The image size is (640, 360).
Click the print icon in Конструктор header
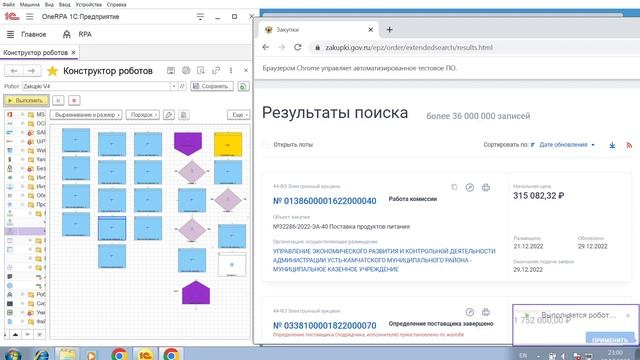(186, 70)
